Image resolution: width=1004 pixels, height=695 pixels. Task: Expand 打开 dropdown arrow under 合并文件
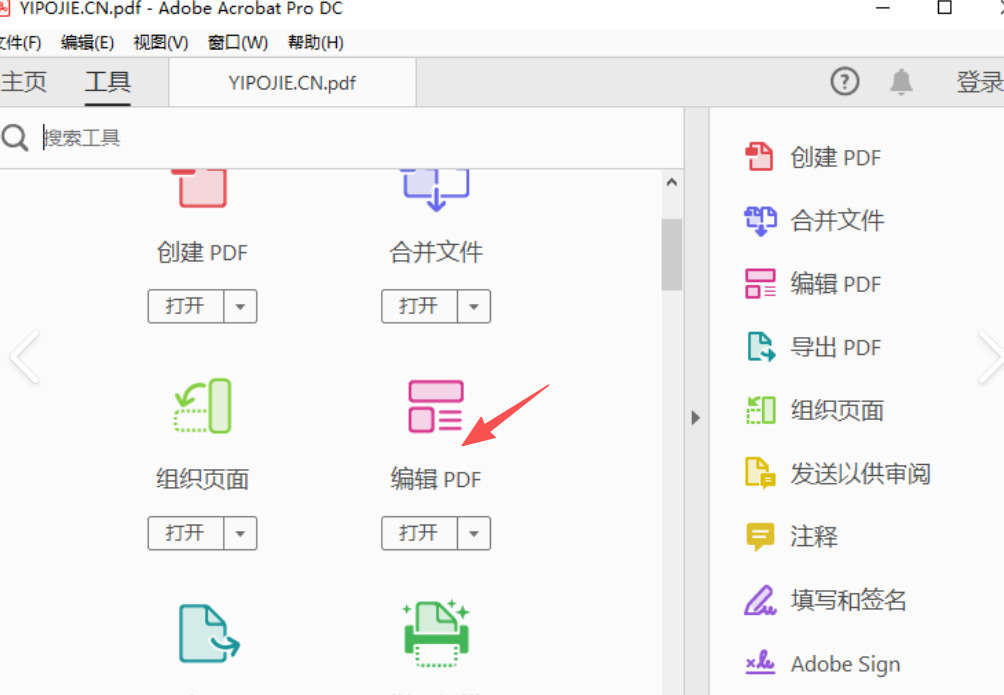point(474,306)
